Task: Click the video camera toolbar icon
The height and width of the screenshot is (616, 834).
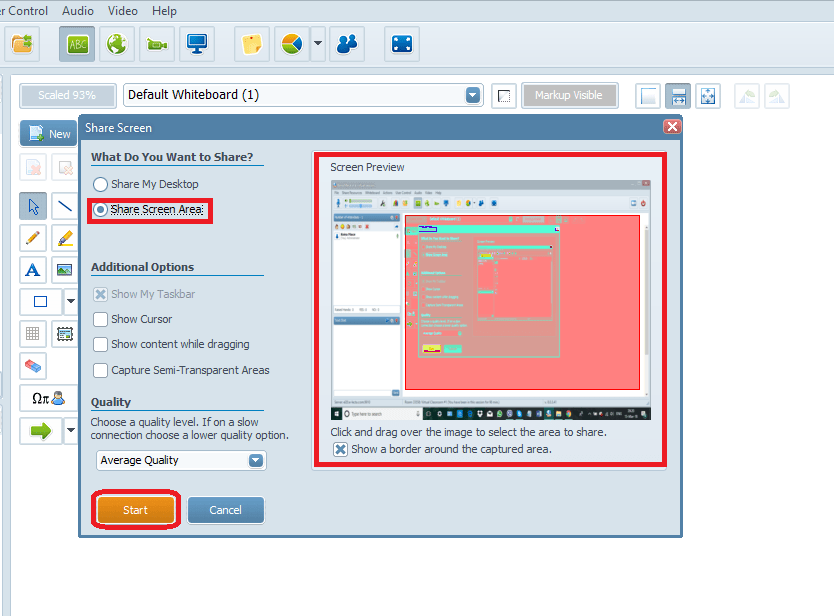Action: click(157, 44)
